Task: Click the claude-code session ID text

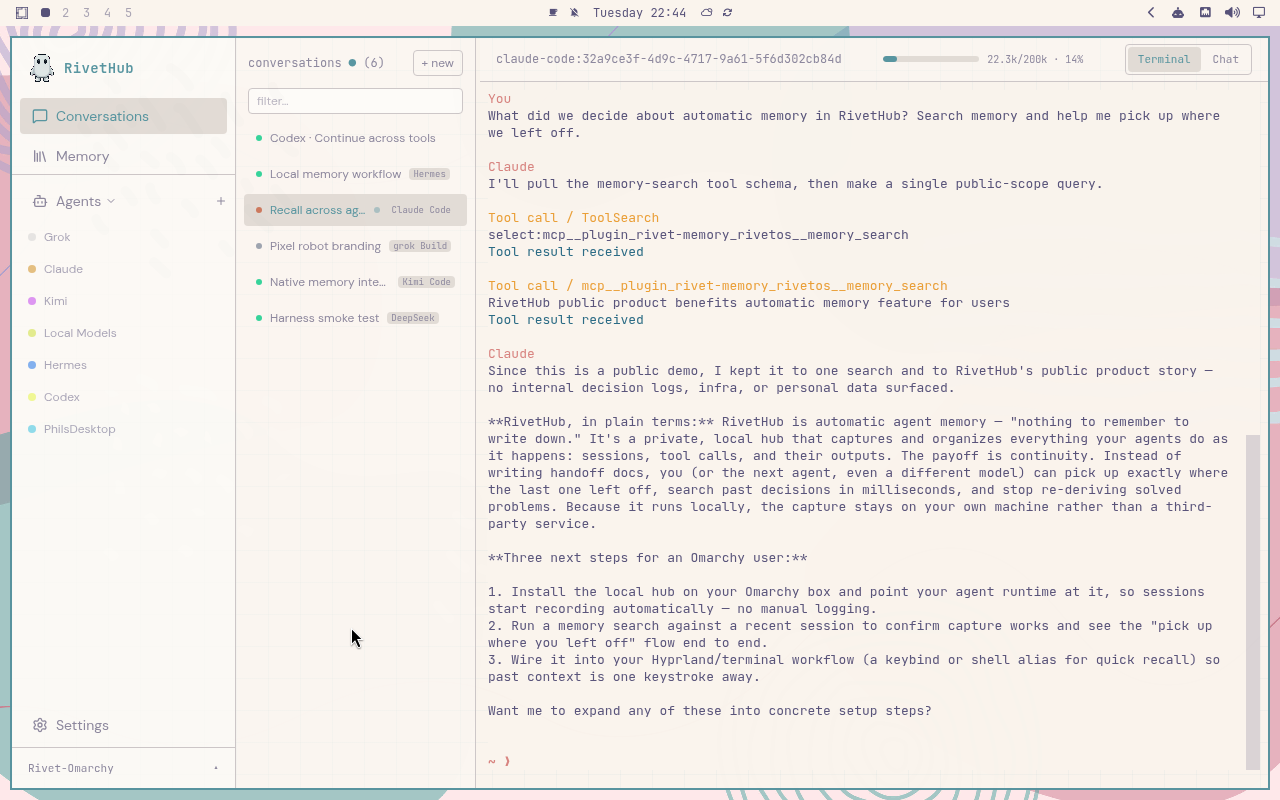Action: [669, 59]
